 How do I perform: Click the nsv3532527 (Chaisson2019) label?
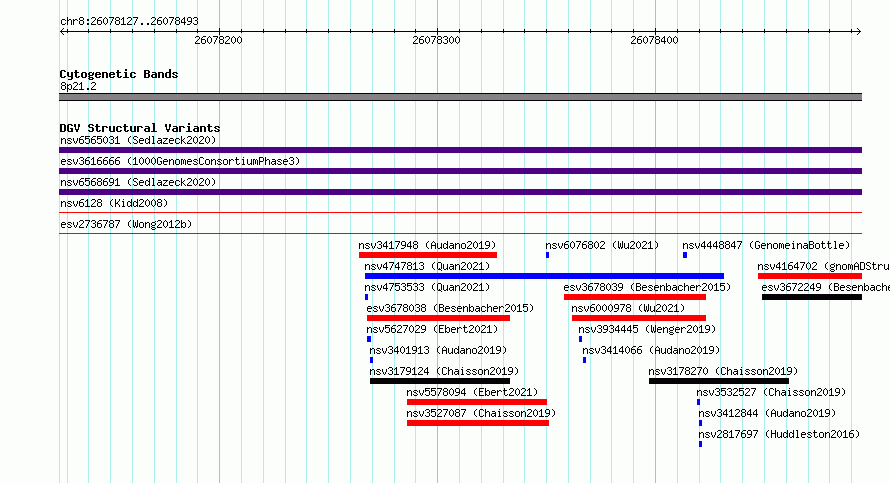[771, 392]
